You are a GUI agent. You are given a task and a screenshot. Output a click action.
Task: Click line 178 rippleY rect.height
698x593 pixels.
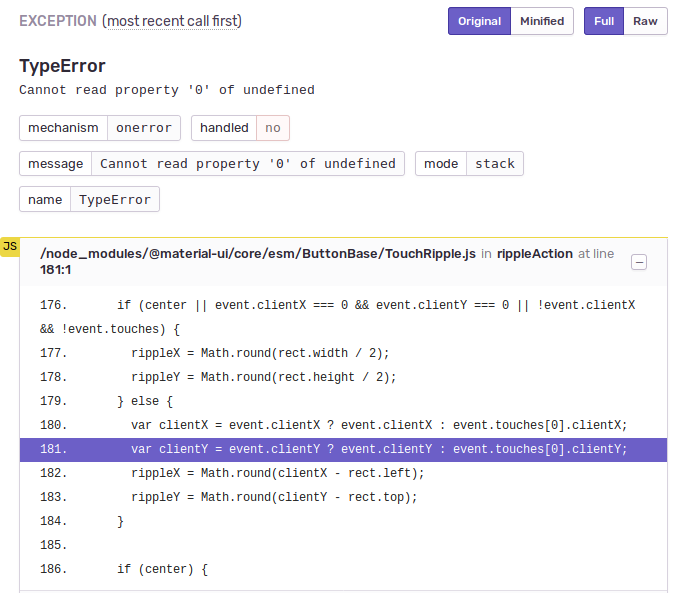click(343, 377)
